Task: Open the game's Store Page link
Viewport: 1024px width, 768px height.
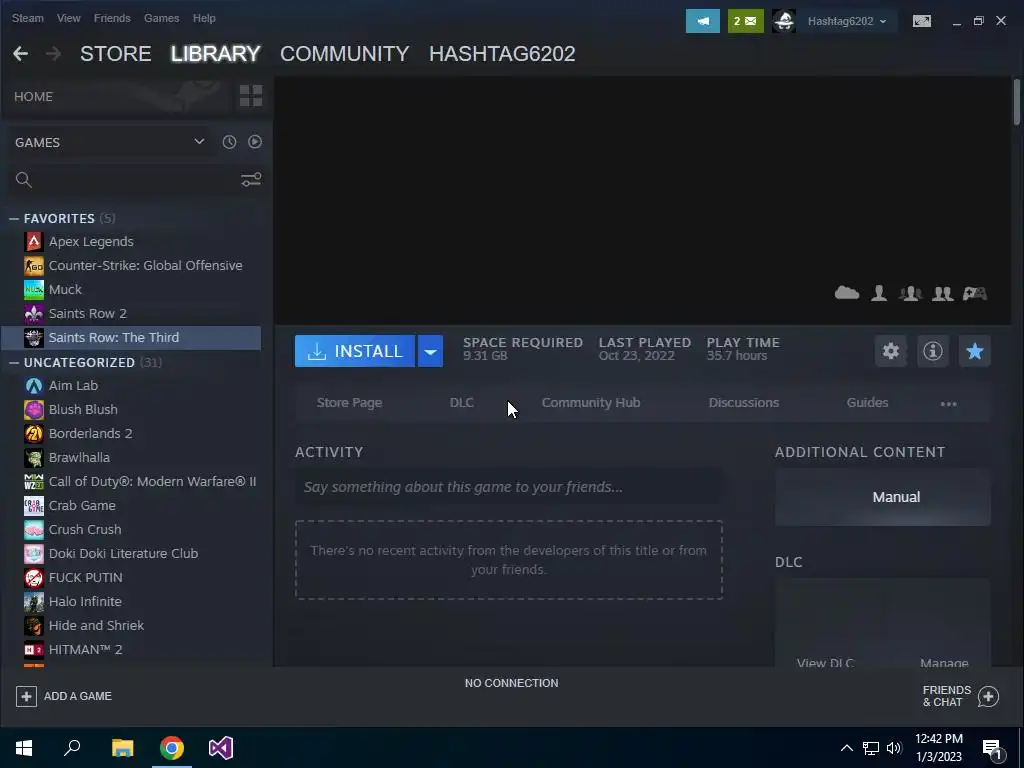Action: pos(349,403)
